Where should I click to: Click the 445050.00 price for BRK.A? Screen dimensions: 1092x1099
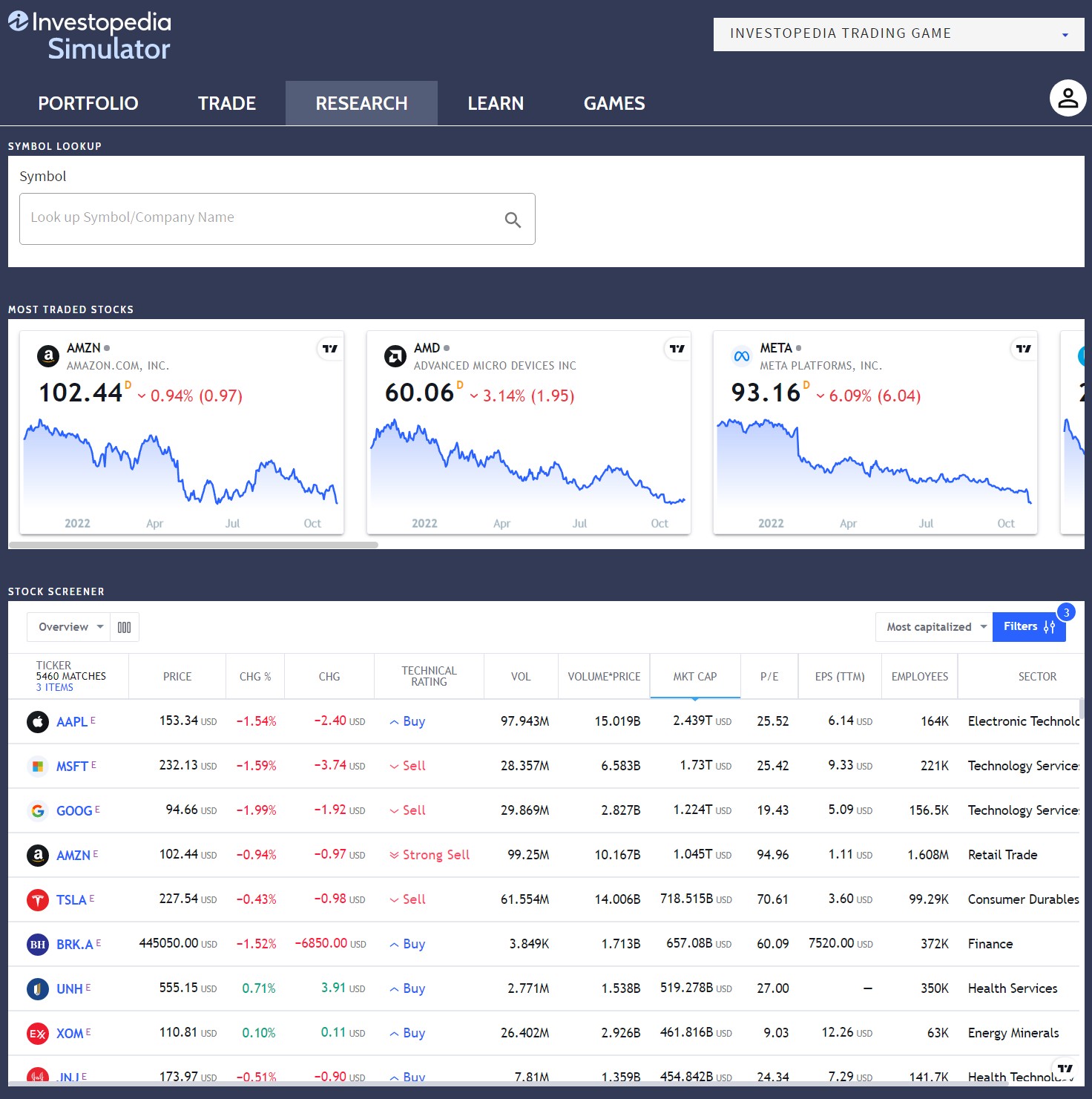click(x=178, y=943)
